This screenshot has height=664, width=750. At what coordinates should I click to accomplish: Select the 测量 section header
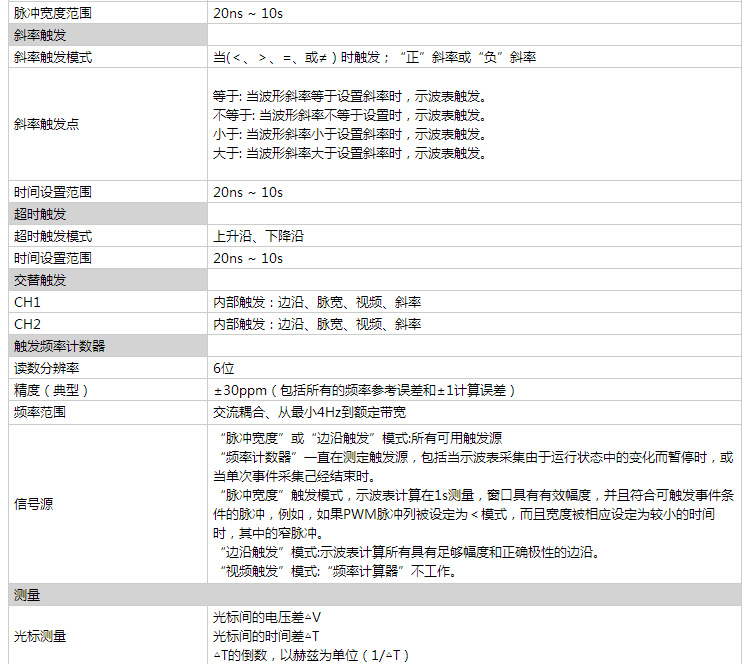(27, 594)
